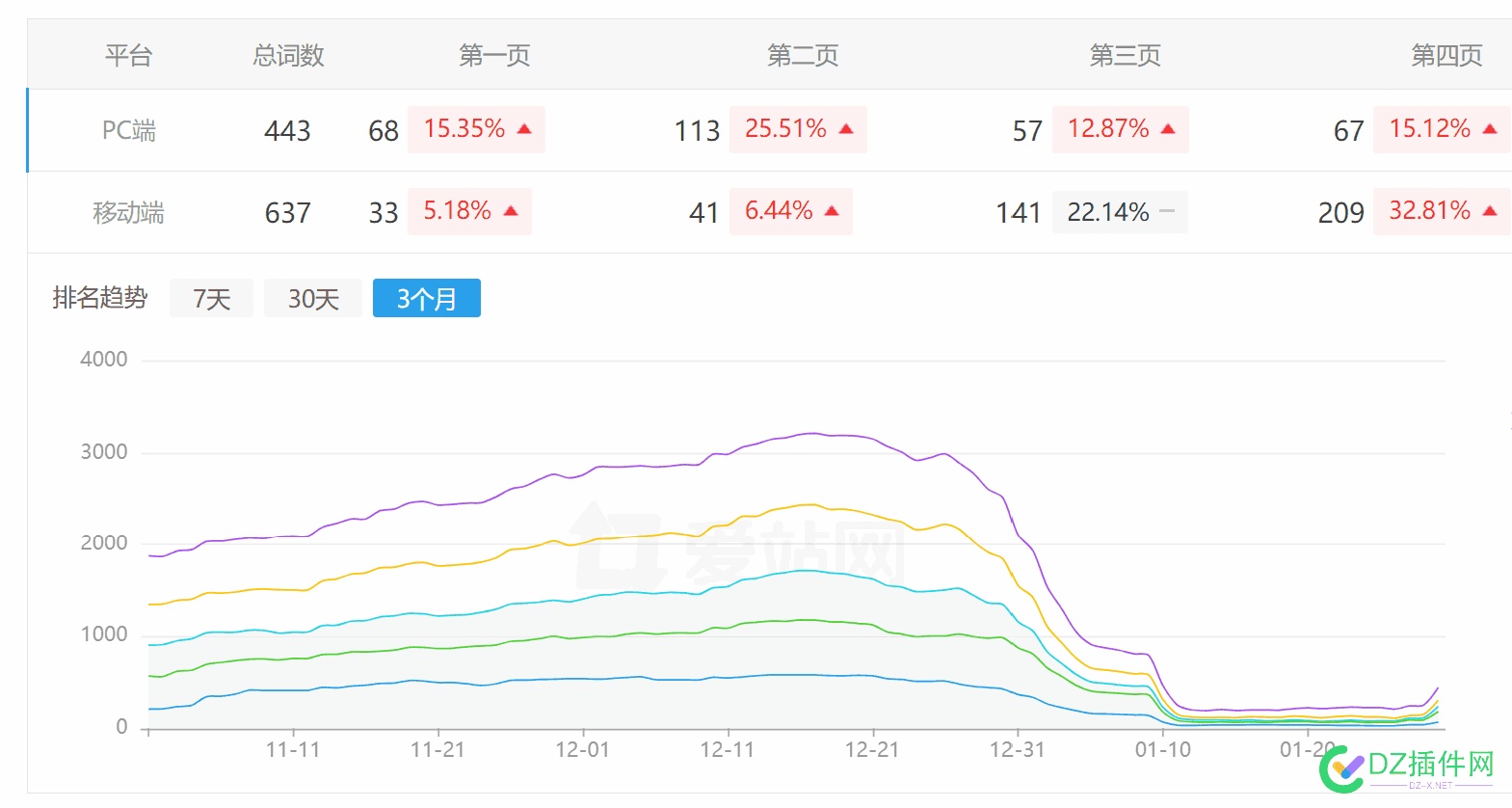Click the 第三页 column header

(x=1125, y=55)
